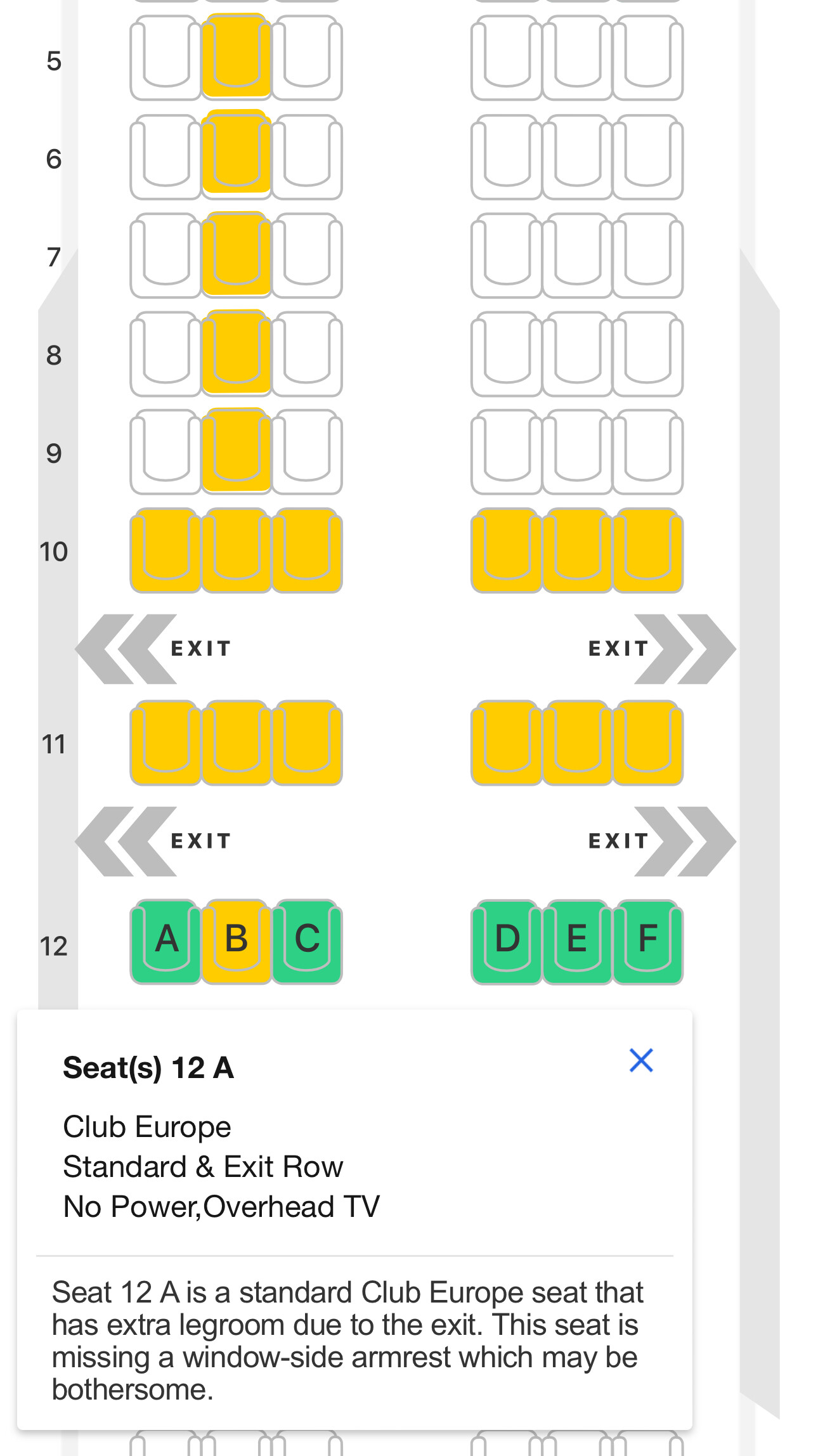Pick white right window seat in row 8

(647, 353)
